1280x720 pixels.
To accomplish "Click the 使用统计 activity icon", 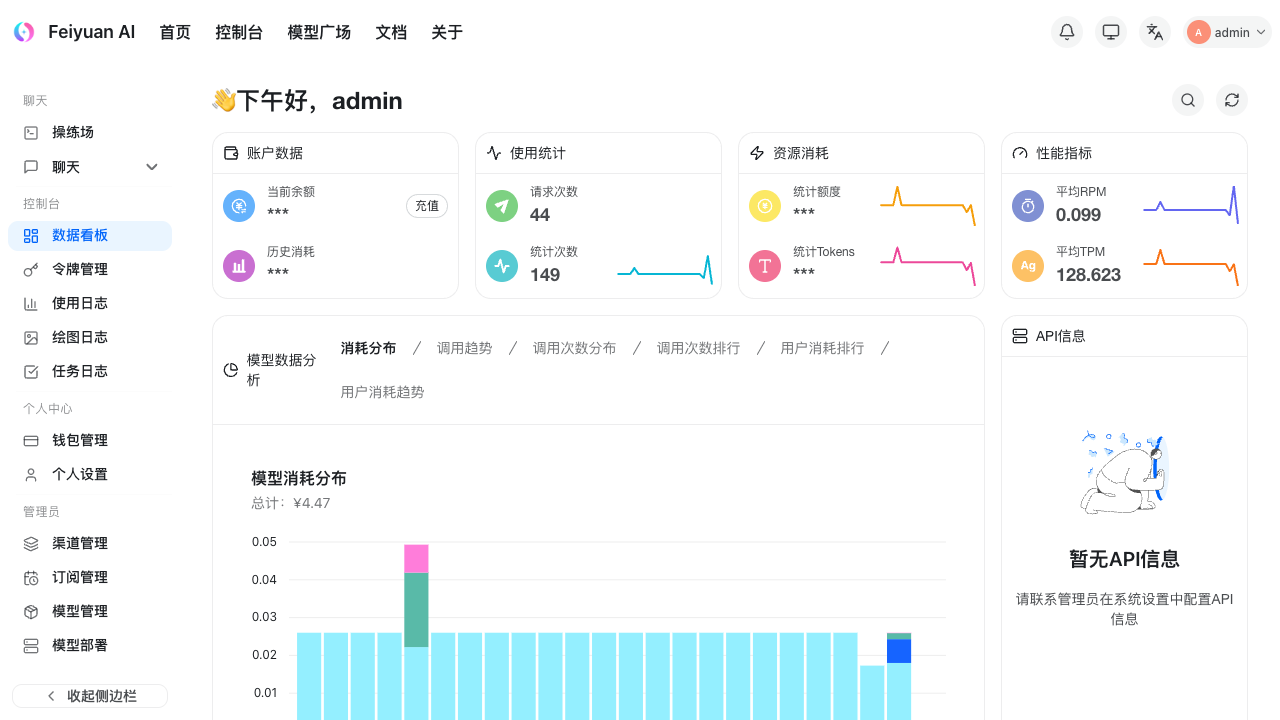I will [x=494, y=153].
